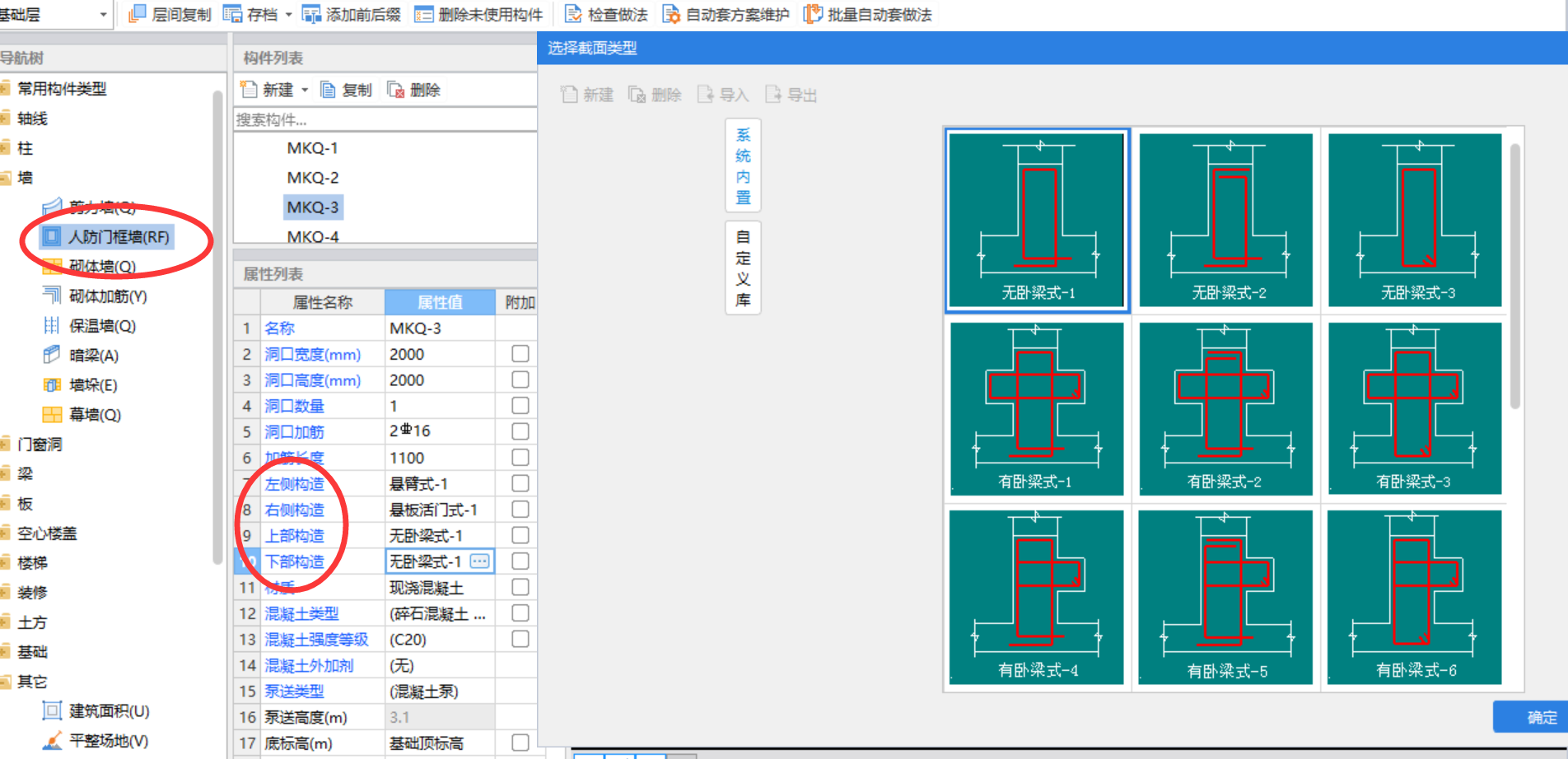The width and height of the screenshot is (1568, 759).
Task: Expand 梁 category in navigation tree
Action: click(x=6, y=473)
